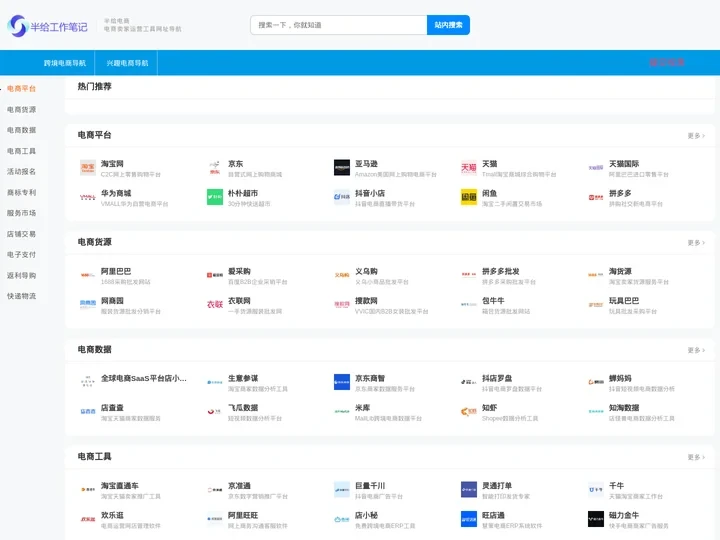
Task: Open the 巨量千川 icon
Action: [x=342, y=490]
